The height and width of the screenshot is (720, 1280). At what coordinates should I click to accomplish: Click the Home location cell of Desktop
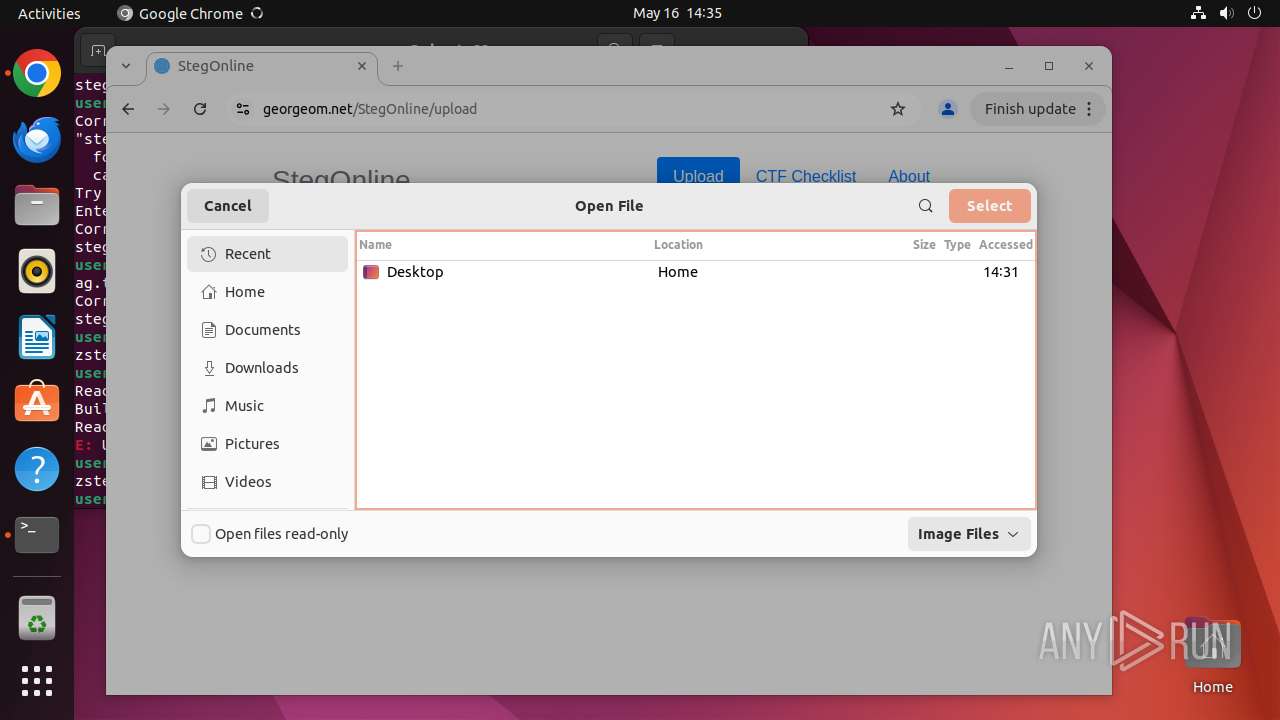pyautogui.click(x=678, y=272)
